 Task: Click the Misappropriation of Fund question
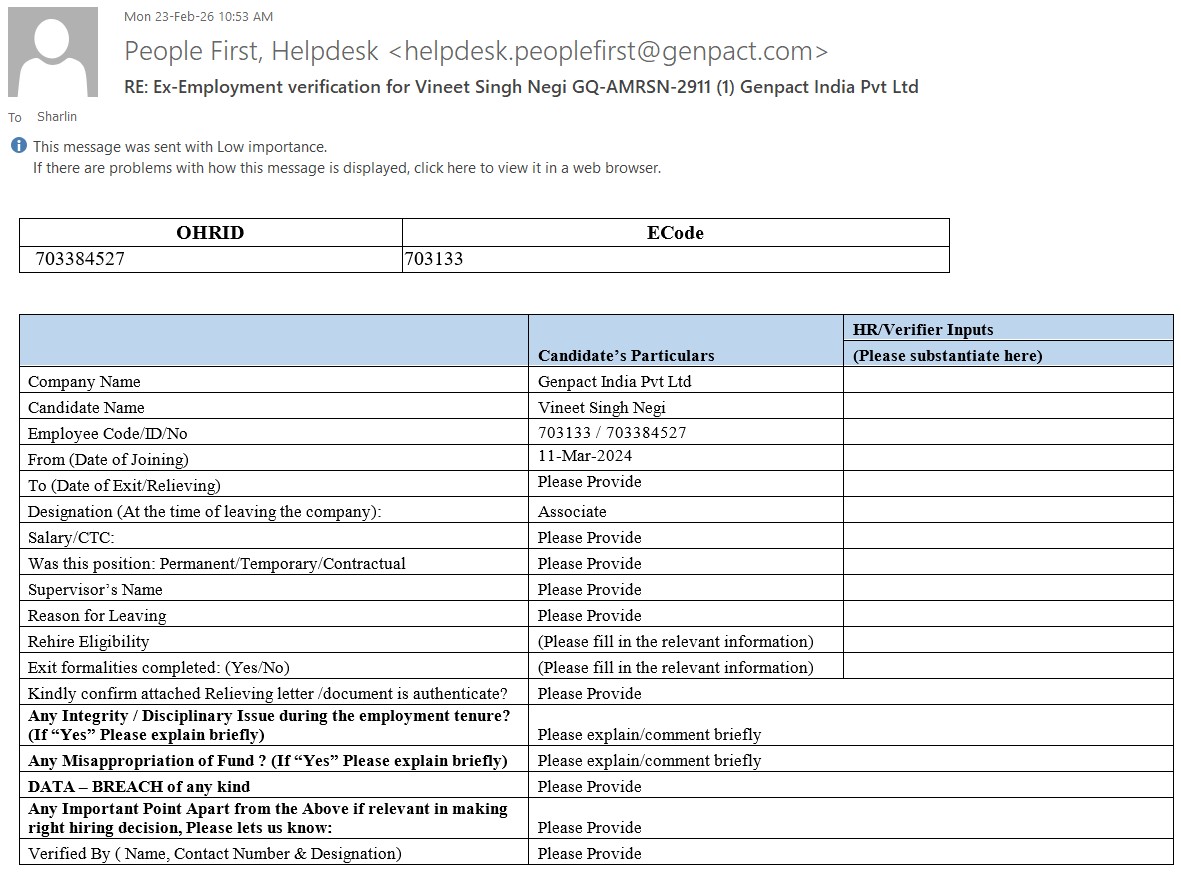click(x=267, y=761)
